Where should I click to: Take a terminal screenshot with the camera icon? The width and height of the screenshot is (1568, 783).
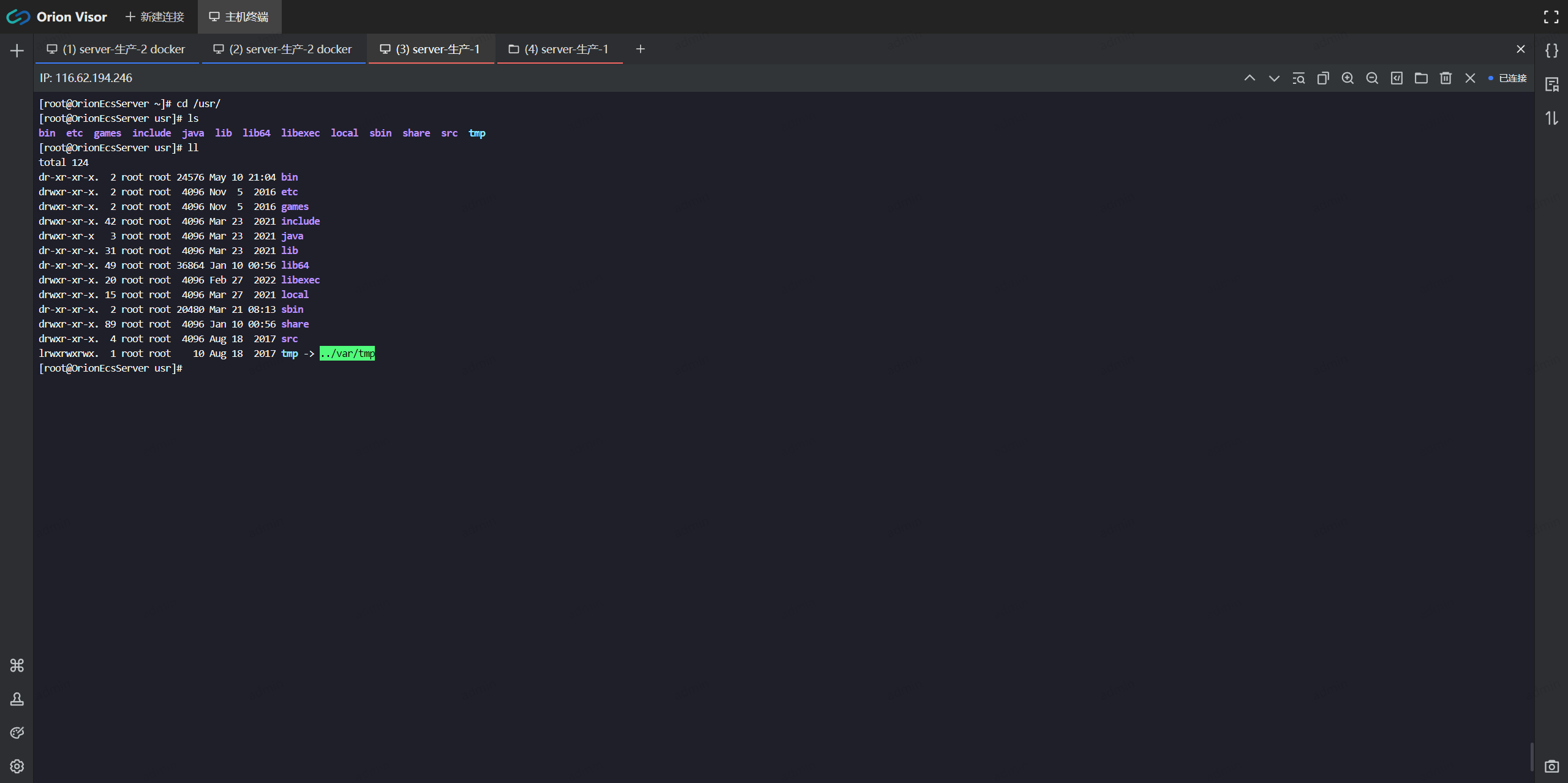point(1551,766)
